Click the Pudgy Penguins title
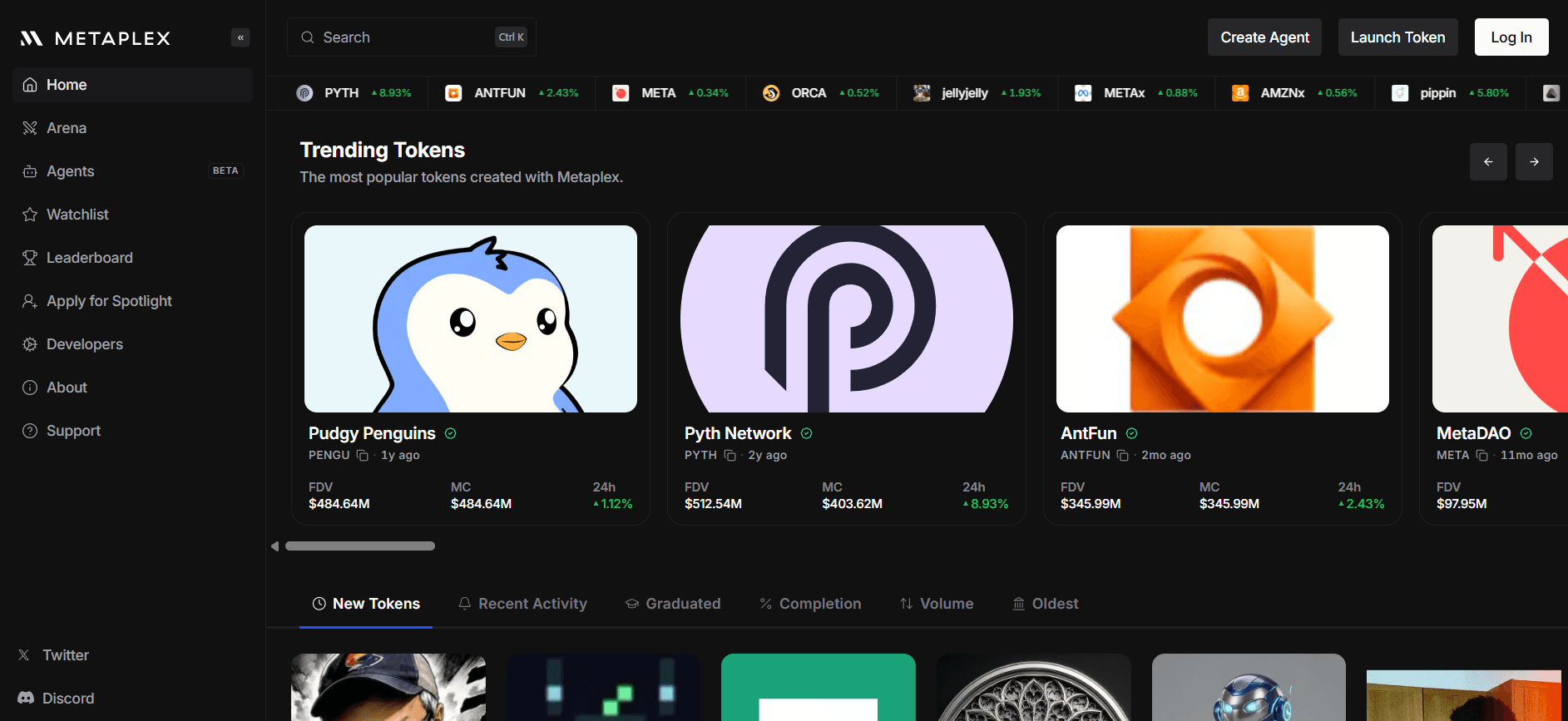The height and width of the screenshot is (721, 1568). coord(372,433)
